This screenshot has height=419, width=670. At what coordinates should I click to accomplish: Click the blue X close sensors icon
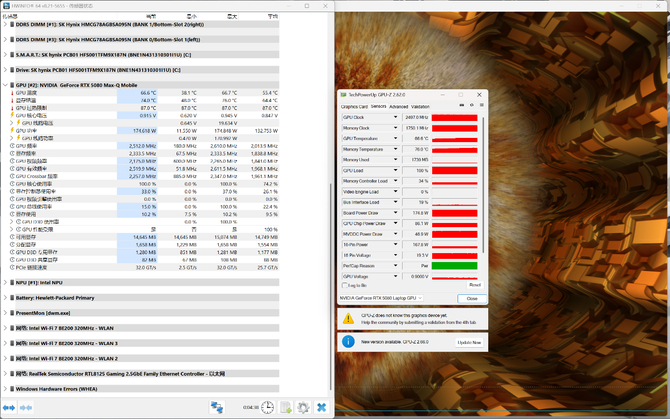321,407
